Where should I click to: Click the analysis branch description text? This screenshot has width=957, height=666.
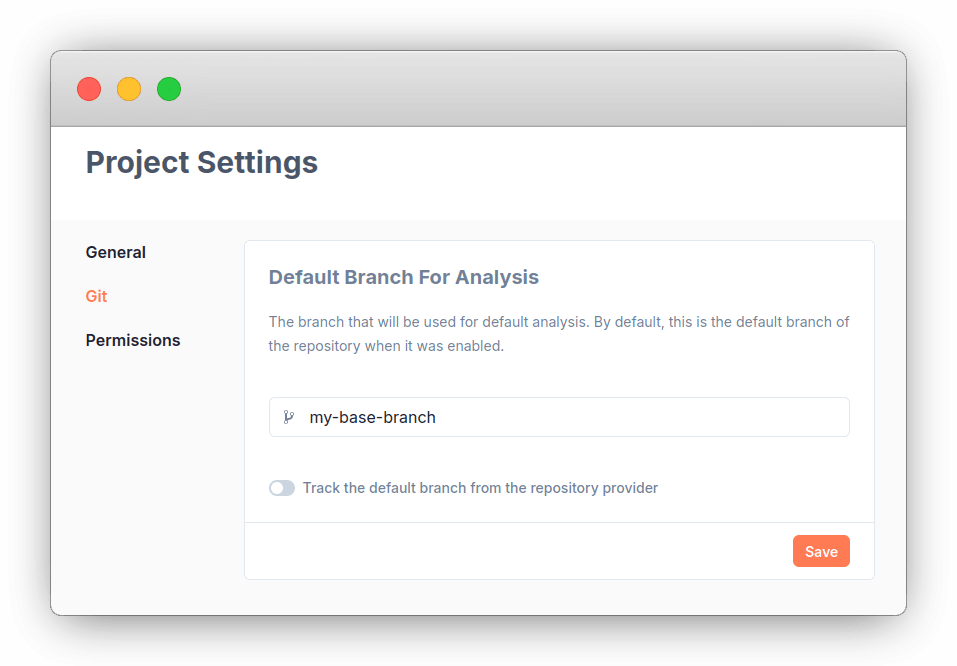(x=558, y=333)
